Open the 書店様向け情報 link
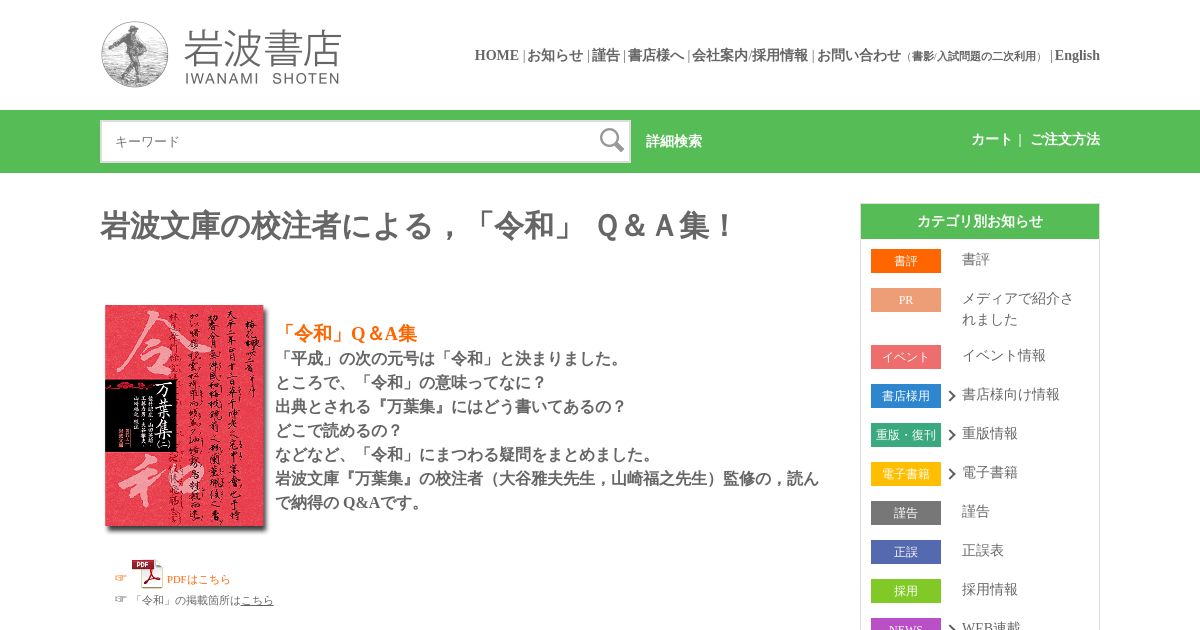 [1011, 395]
